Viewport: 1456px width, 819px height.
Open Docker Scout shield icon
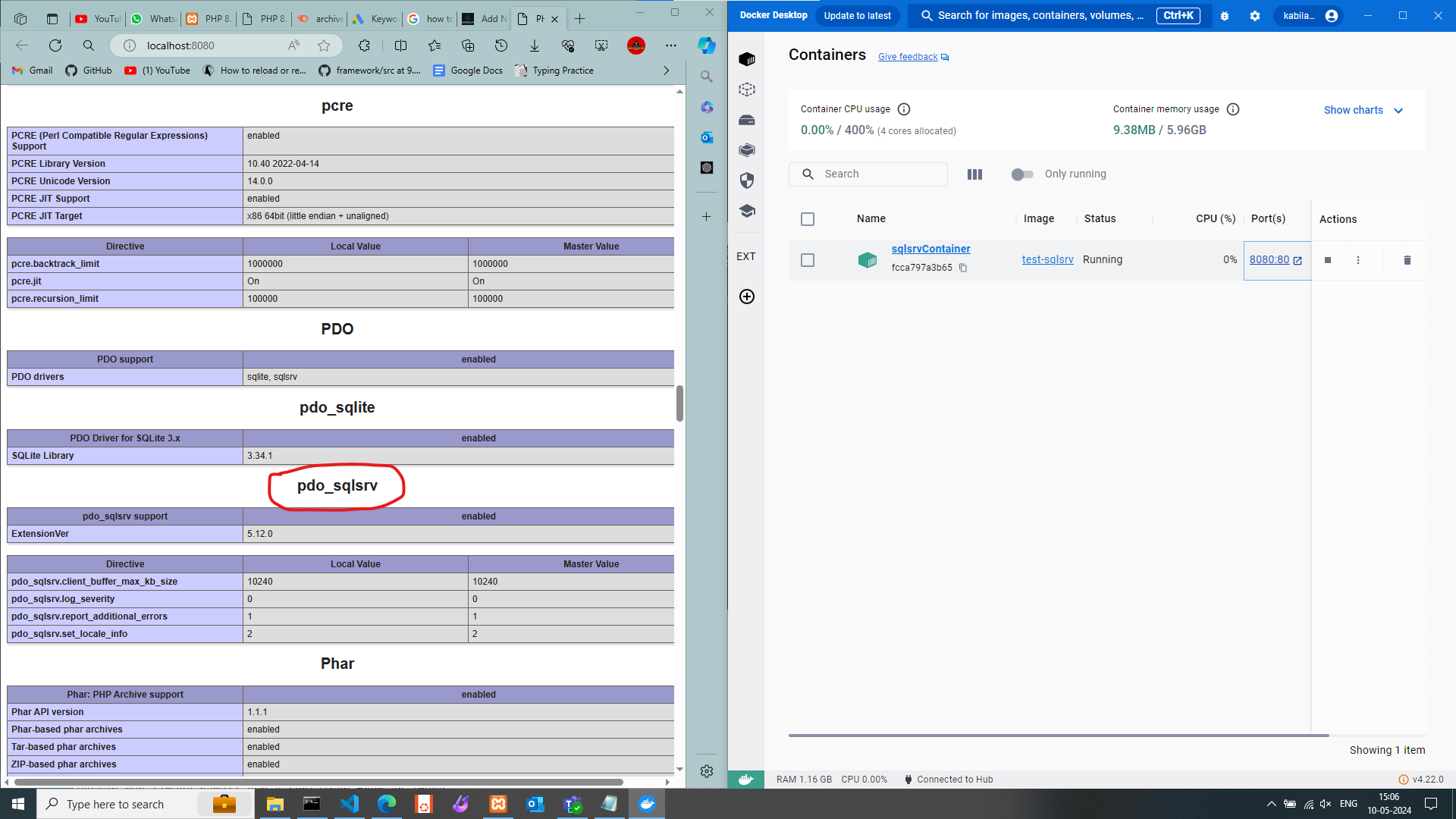point(747,180)
